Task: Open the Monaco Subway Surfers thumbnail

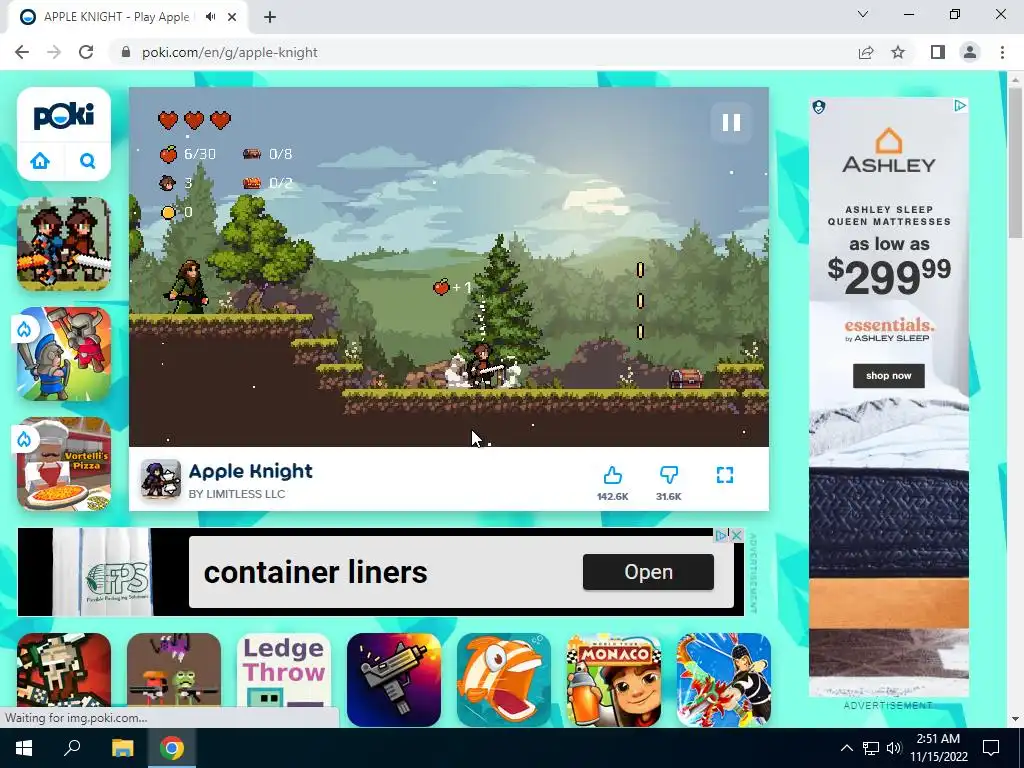Action: [614, 679]
